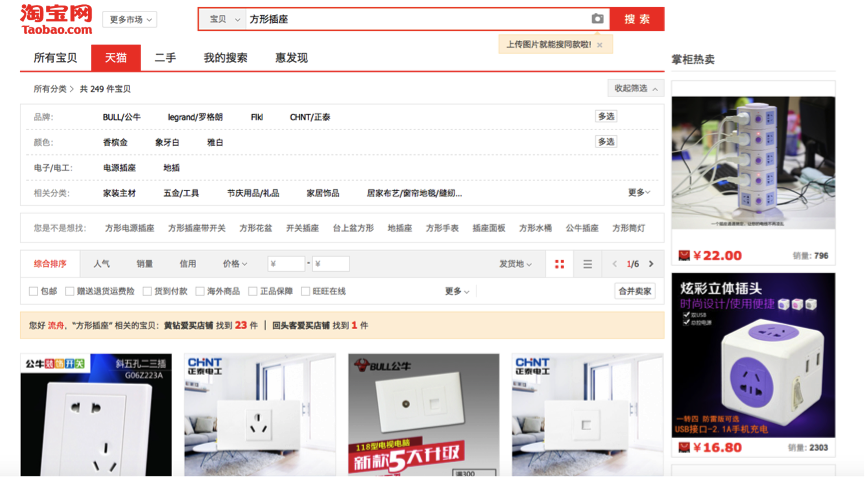Open first CHNT three-hole socket product
Screen dimensions: 865x477
tap(260, 415)
